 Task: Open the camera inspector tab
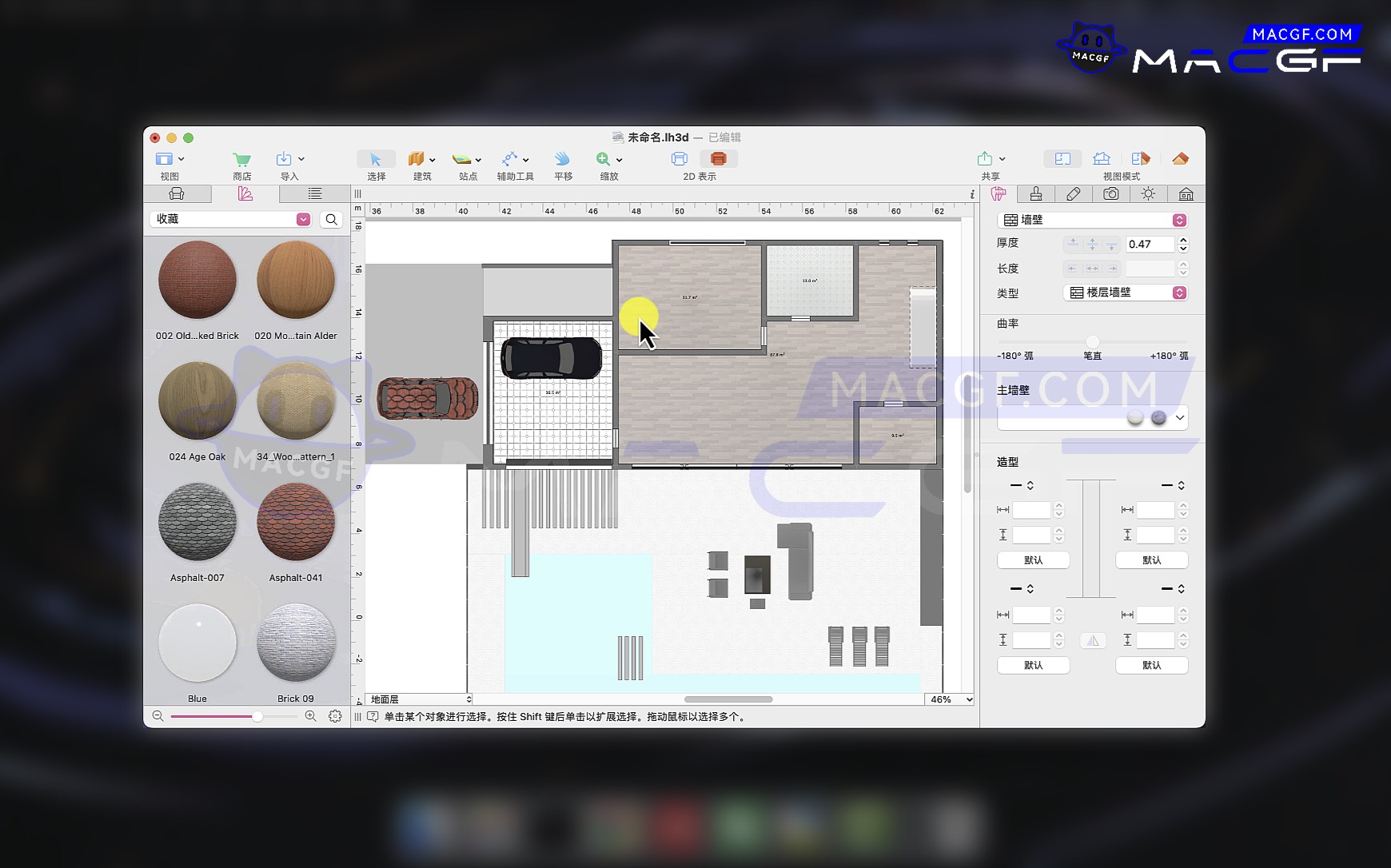click(x=1110, y=194)
